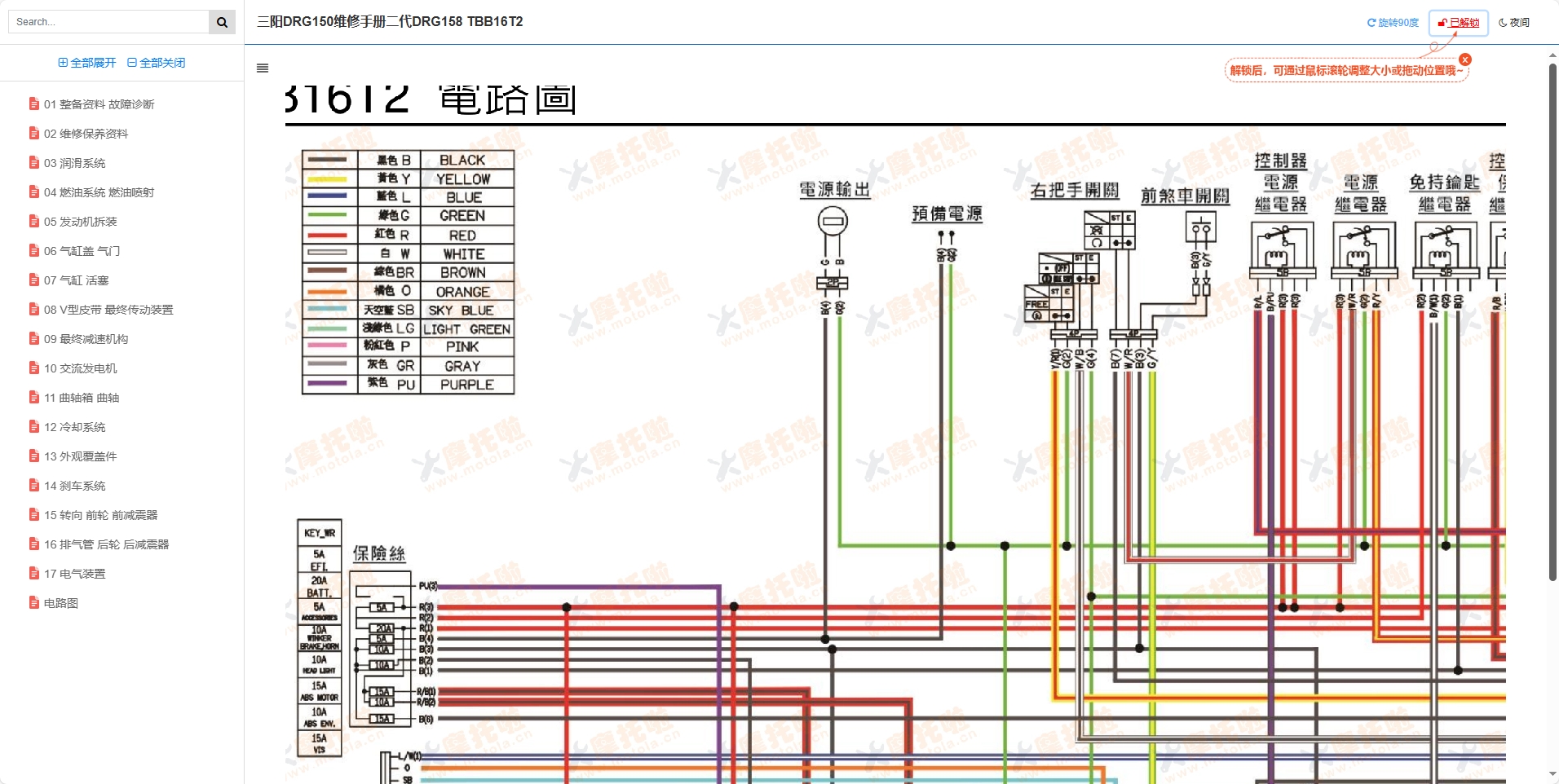Click the 前煞車開關 label in diagram
The width and height of the screenshot is (1559, 784).
1185,196
